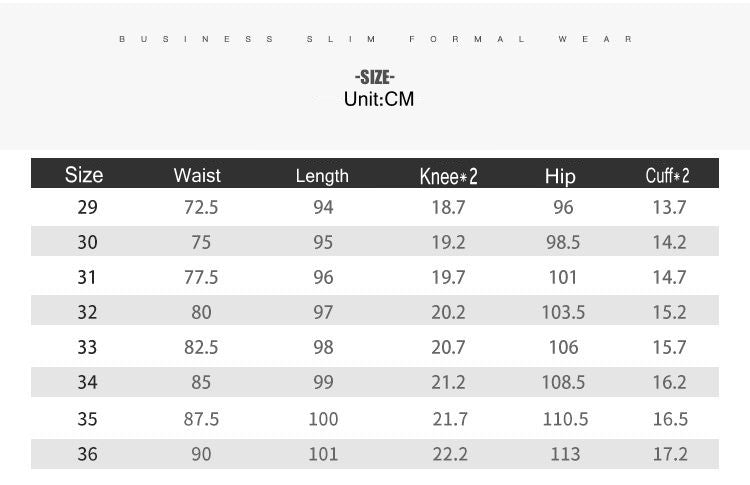Select the Length column header
This screenshot has width=750, height=485.
coord(322,176)
